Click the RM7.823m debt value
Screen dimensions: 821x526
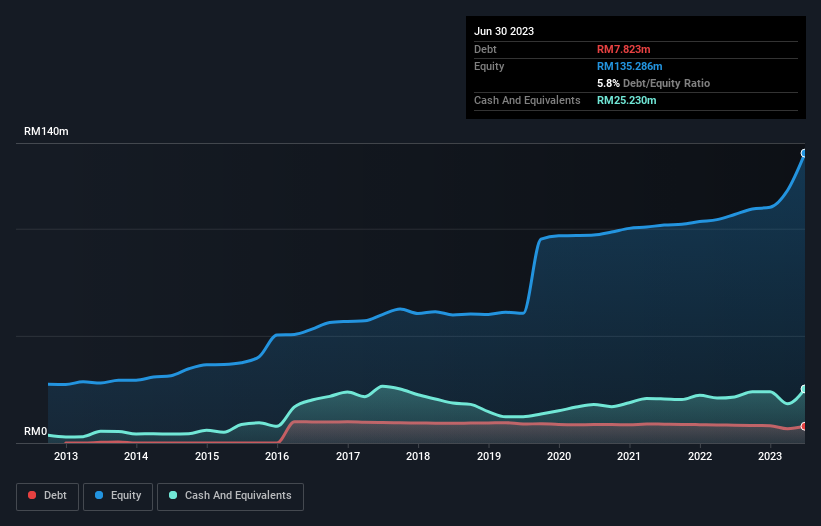tap(624, 49)
